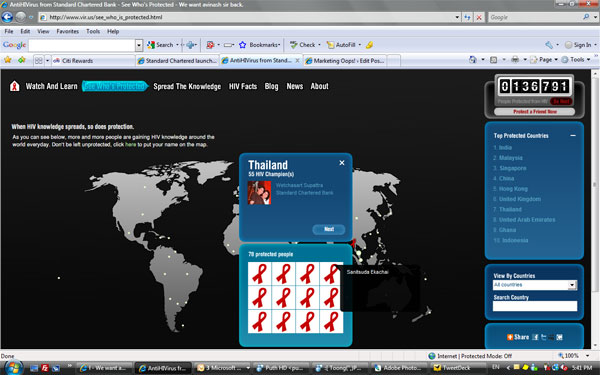600x375 pixels.
Task: Click Sign In on the Google toolbar
Action: point(578,45)
